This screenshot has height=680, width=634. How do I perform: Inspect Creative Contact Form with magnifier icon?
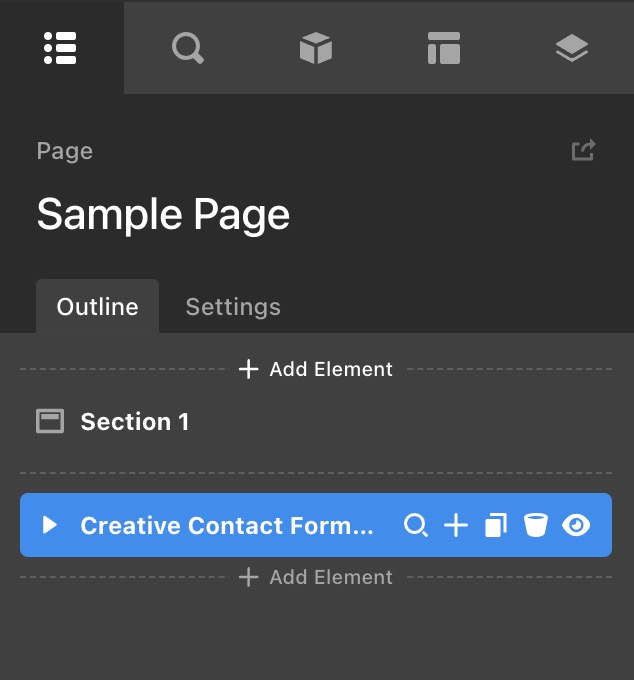pyautogui.click(x=416, y=525)
